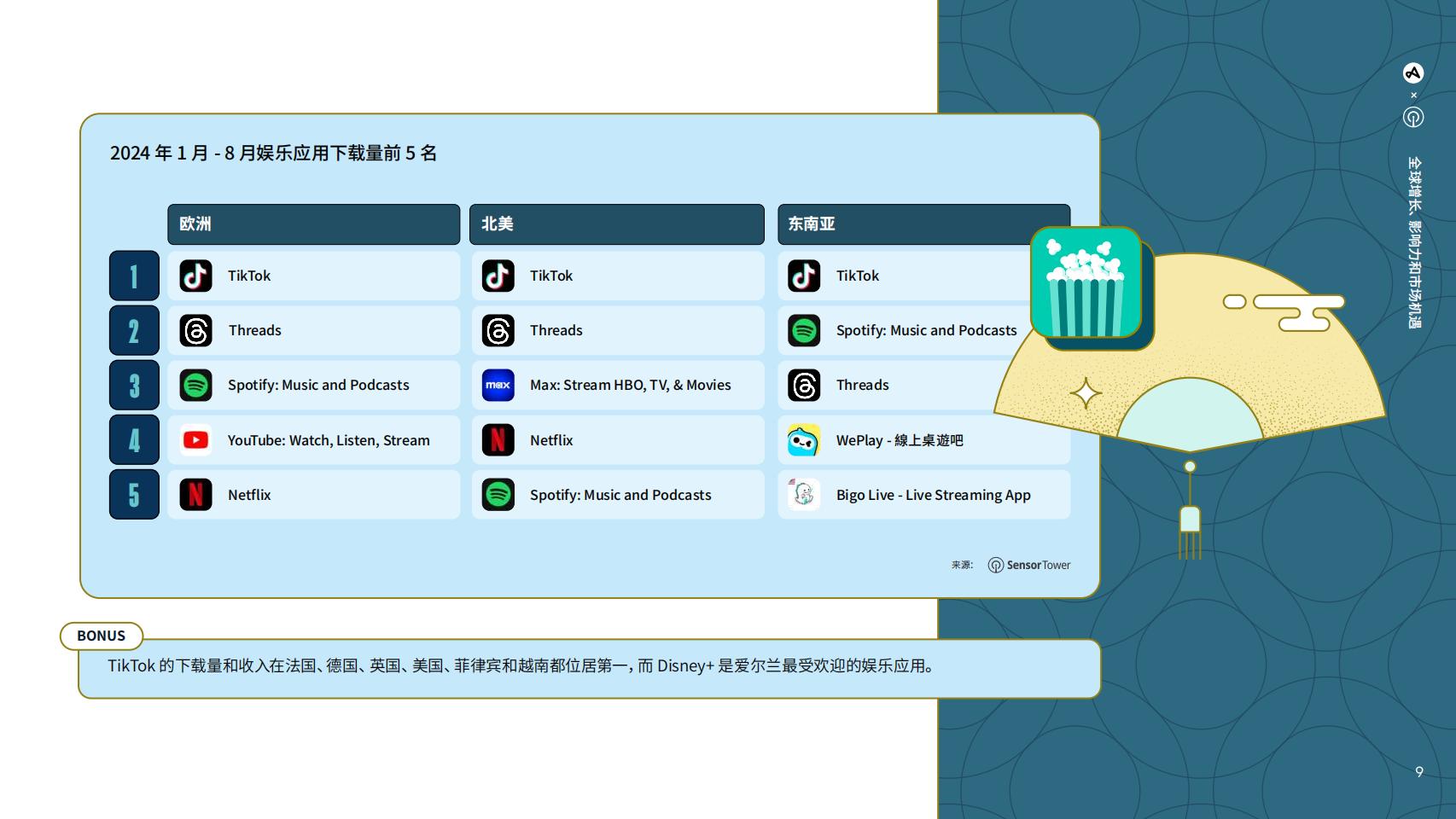
Task: Select the 东南亚 column header
Action: coord(923,224)
